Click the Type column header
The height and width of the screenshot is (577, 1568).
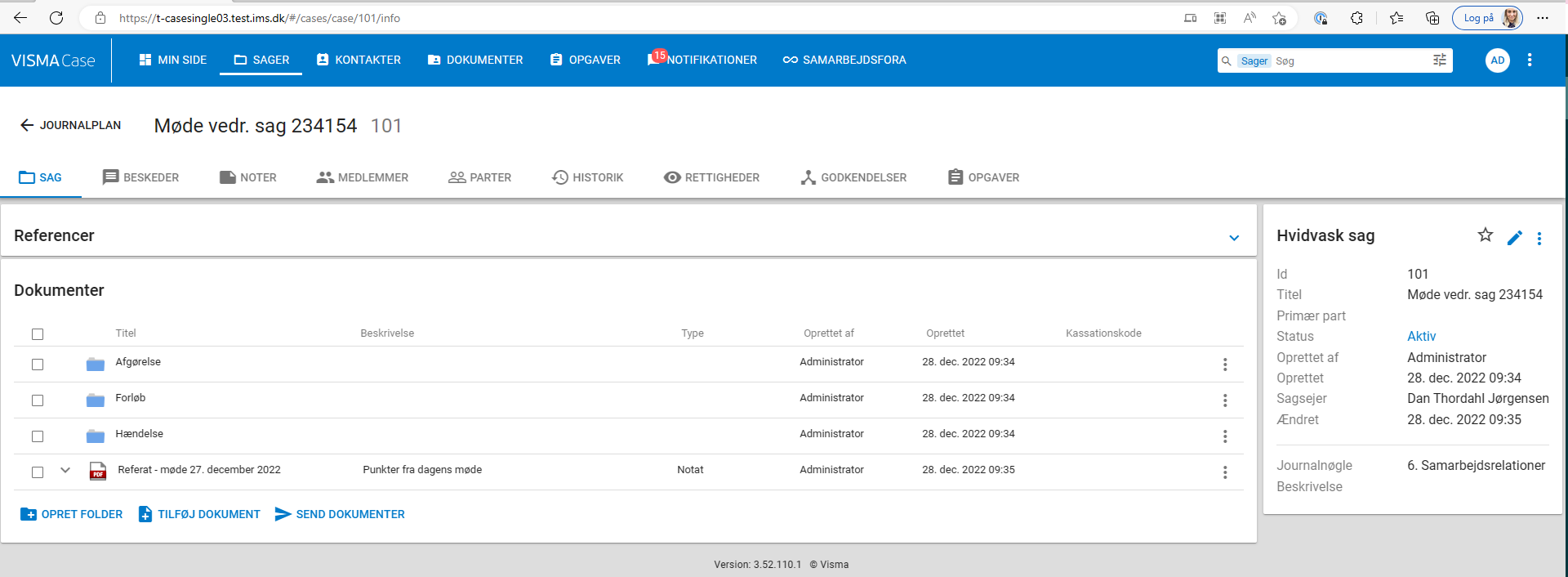pyautogui.click(x=693, y=333)
